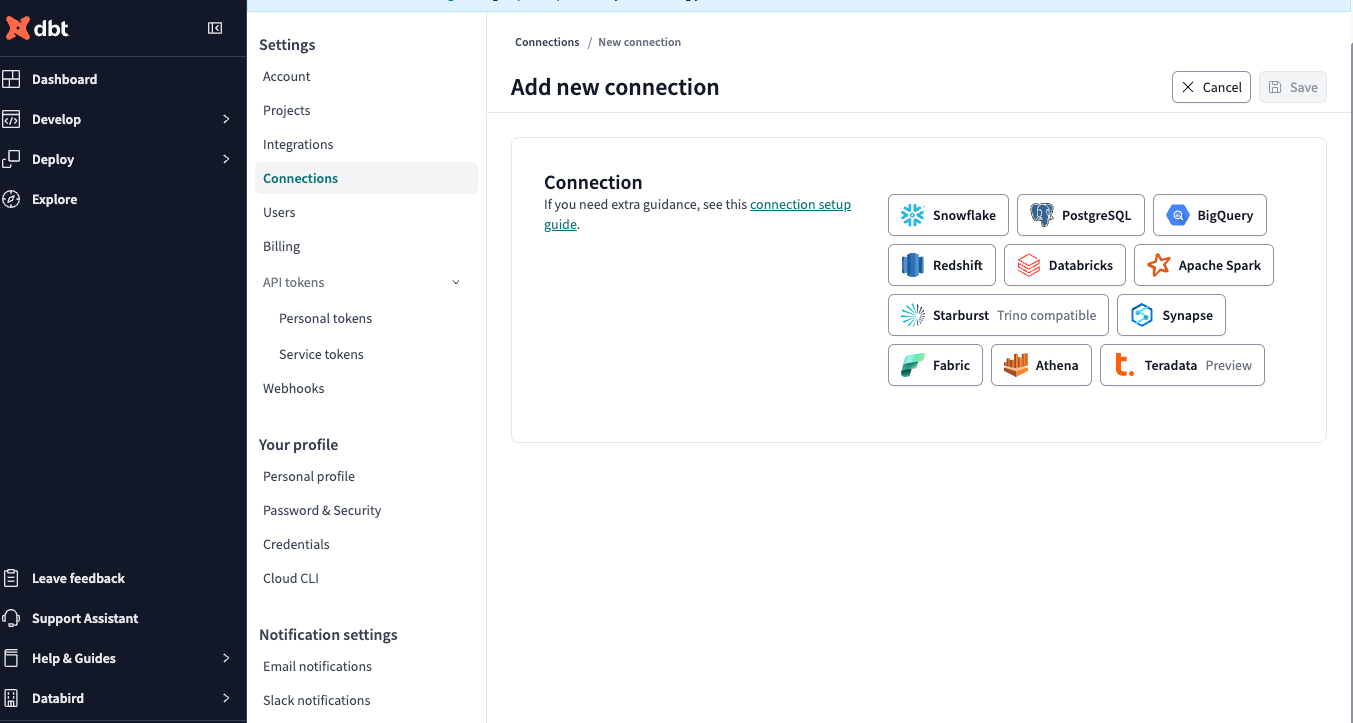The image size is (1353, 723).
Task: Click the dbt logo
Action: click(37, 28)
